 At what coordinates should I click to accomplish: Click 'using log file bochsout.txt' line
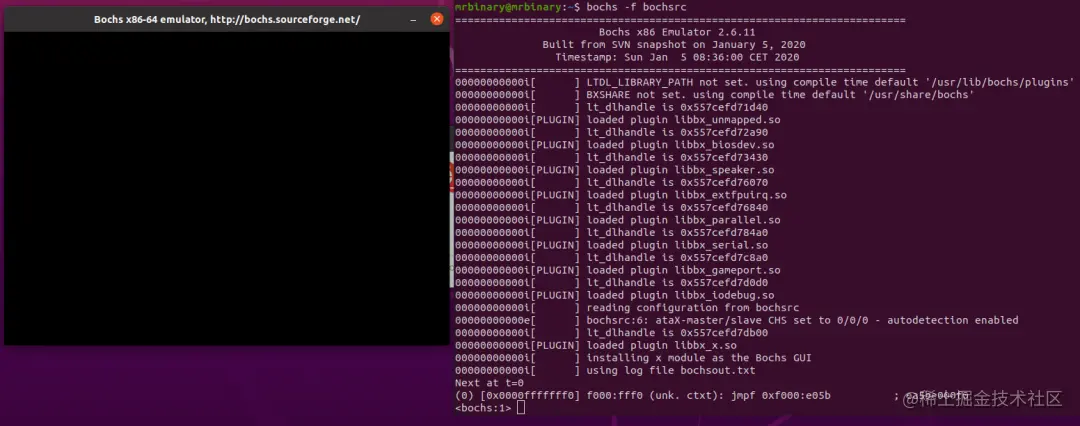coord(605,370)
